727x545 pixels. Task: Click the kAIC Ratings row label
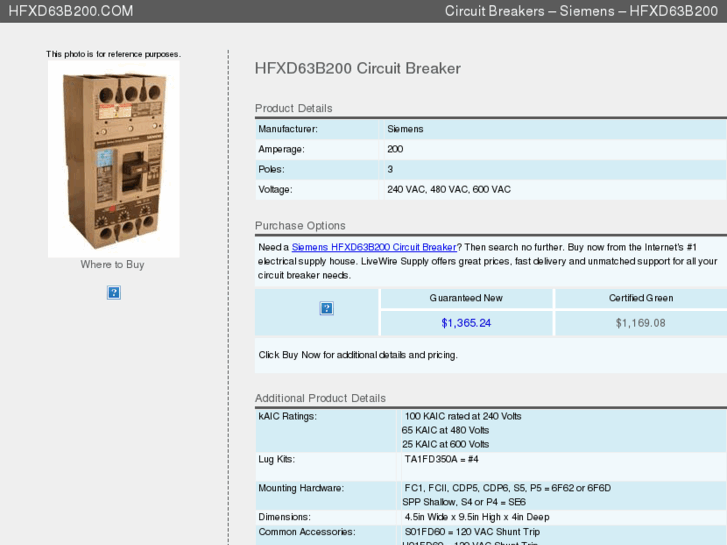(x=287, y=416)
